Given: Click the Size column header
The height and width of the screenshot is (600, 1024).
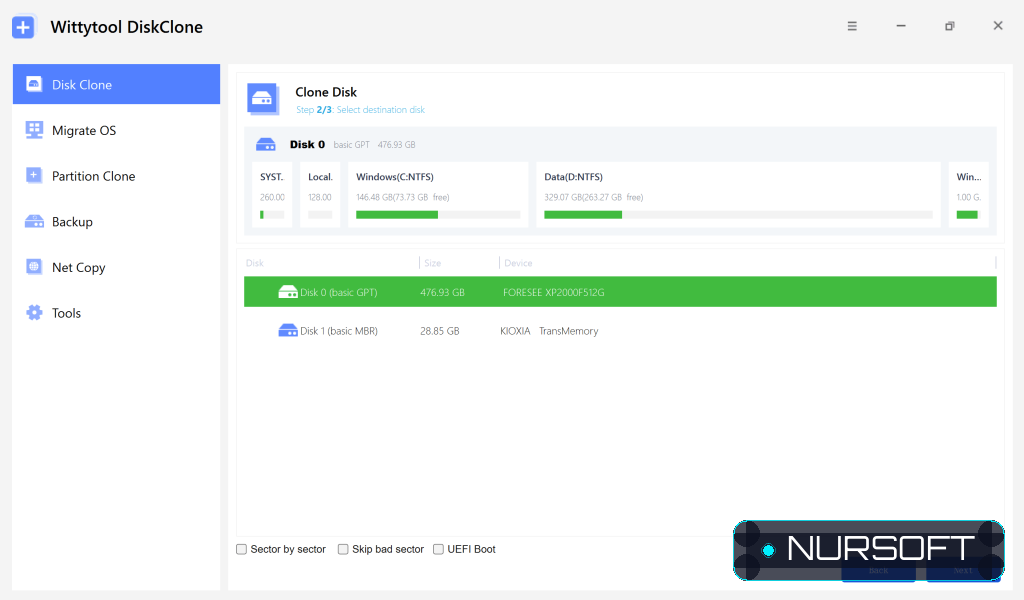Looking at the screenshot, I should point(432,263).
